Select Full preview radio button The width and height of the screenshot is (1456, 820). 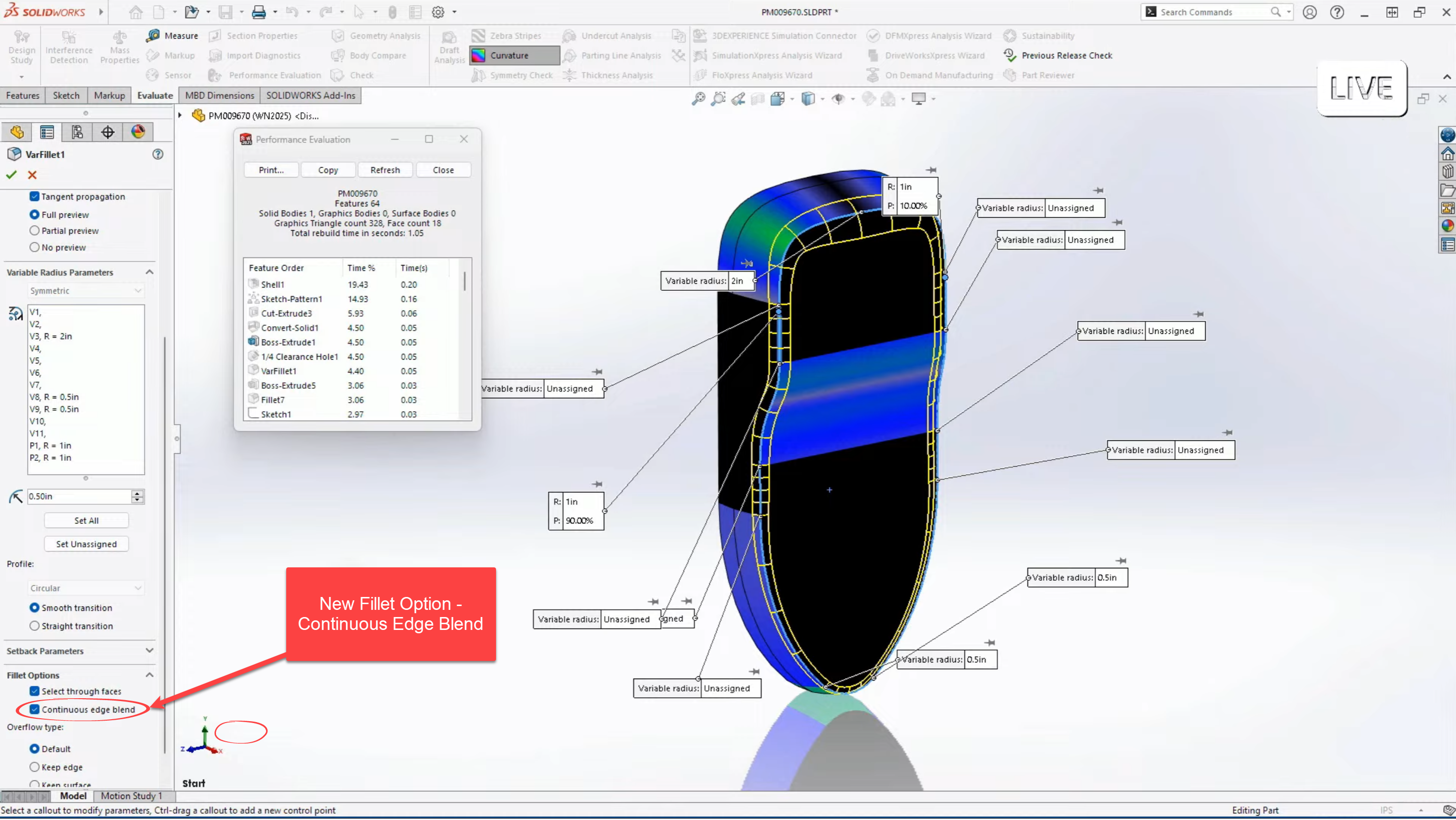[34, 214]
